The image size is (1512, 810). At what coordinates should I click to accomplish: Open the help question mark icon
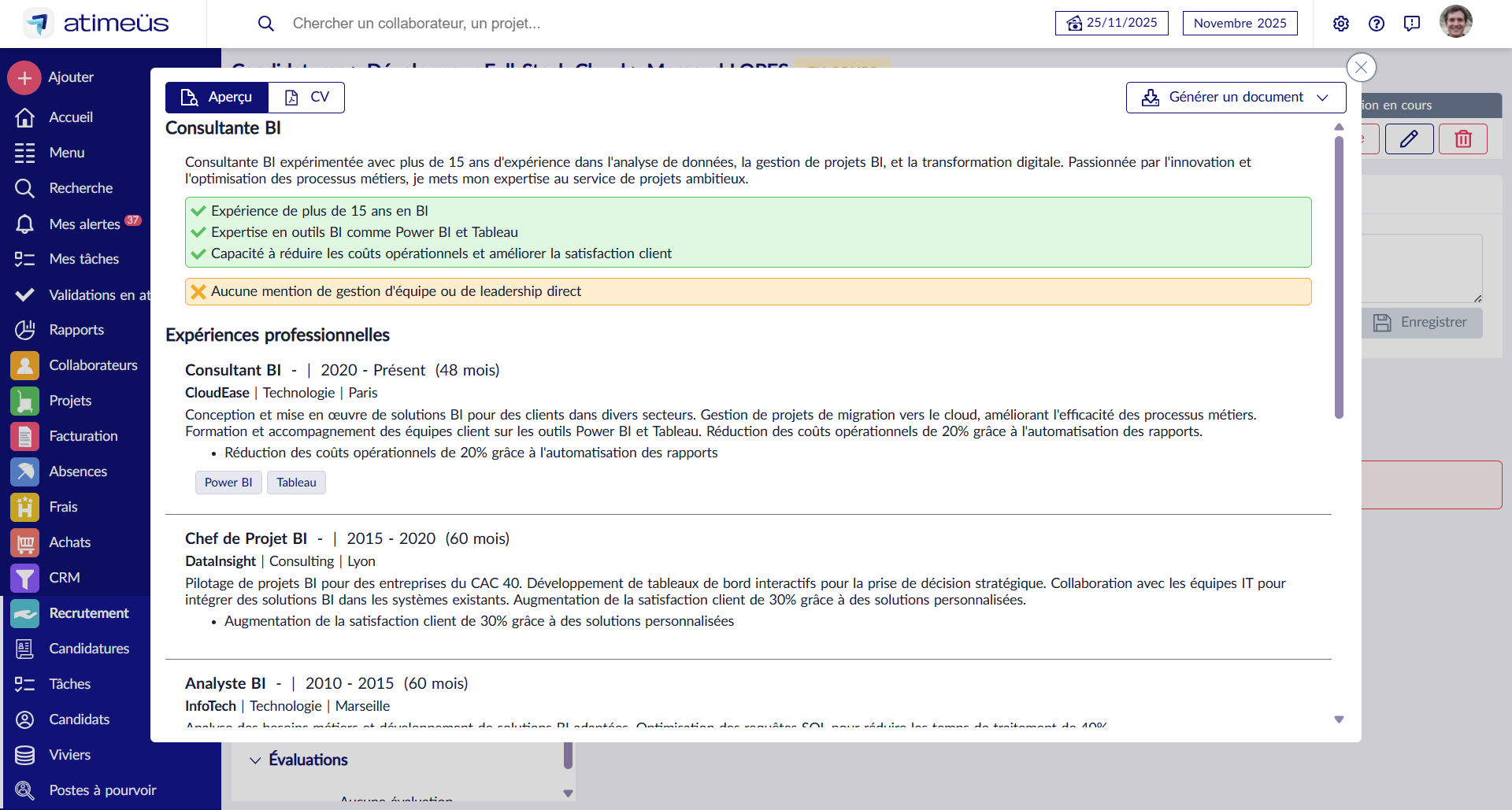pos(1377,24)
